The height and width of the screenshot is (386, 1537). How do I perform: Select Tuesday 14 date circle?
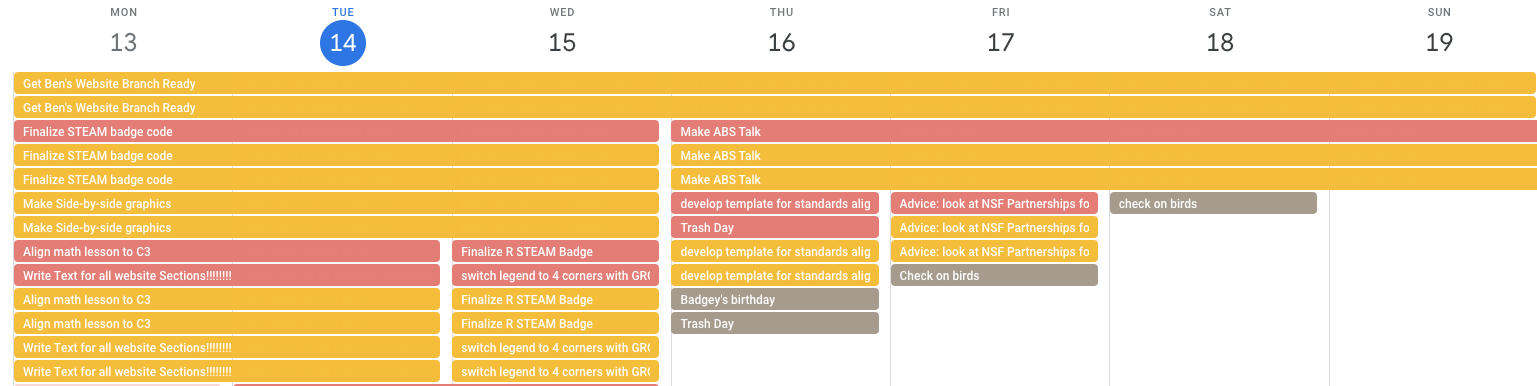(x=343, y=43)
